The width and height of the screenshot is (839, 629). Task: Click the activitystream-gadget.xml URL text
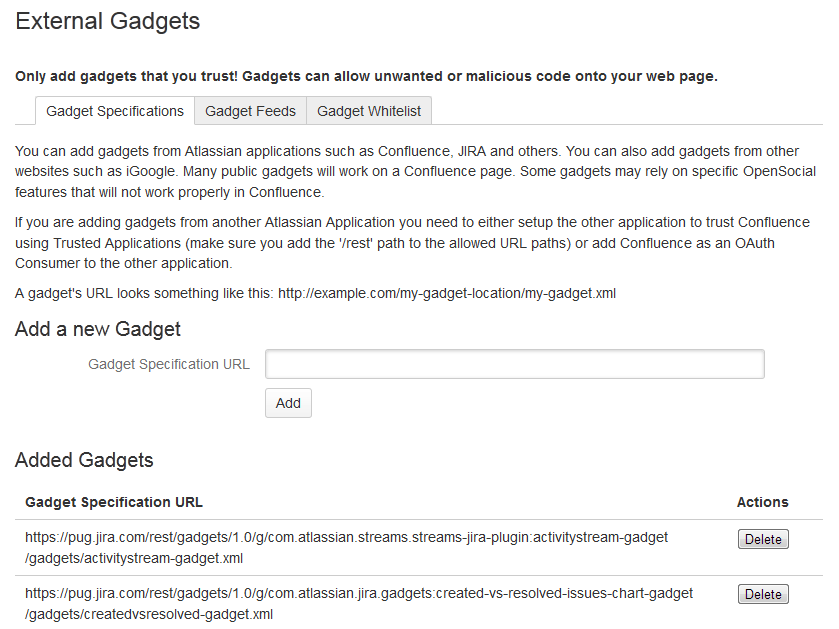coord(346,547)
